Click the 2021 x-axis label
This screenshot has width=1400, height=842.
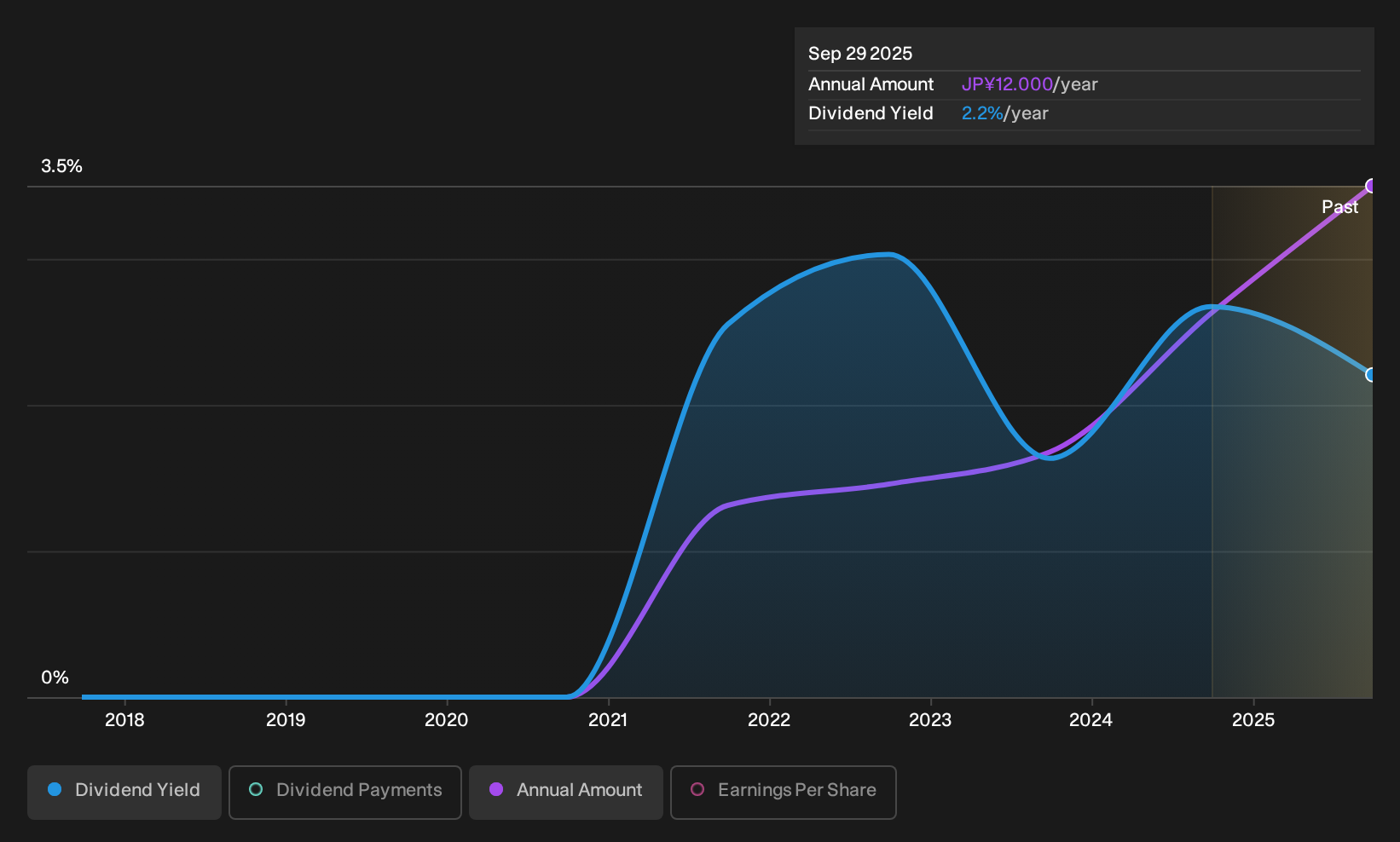(x=608, y=720)
